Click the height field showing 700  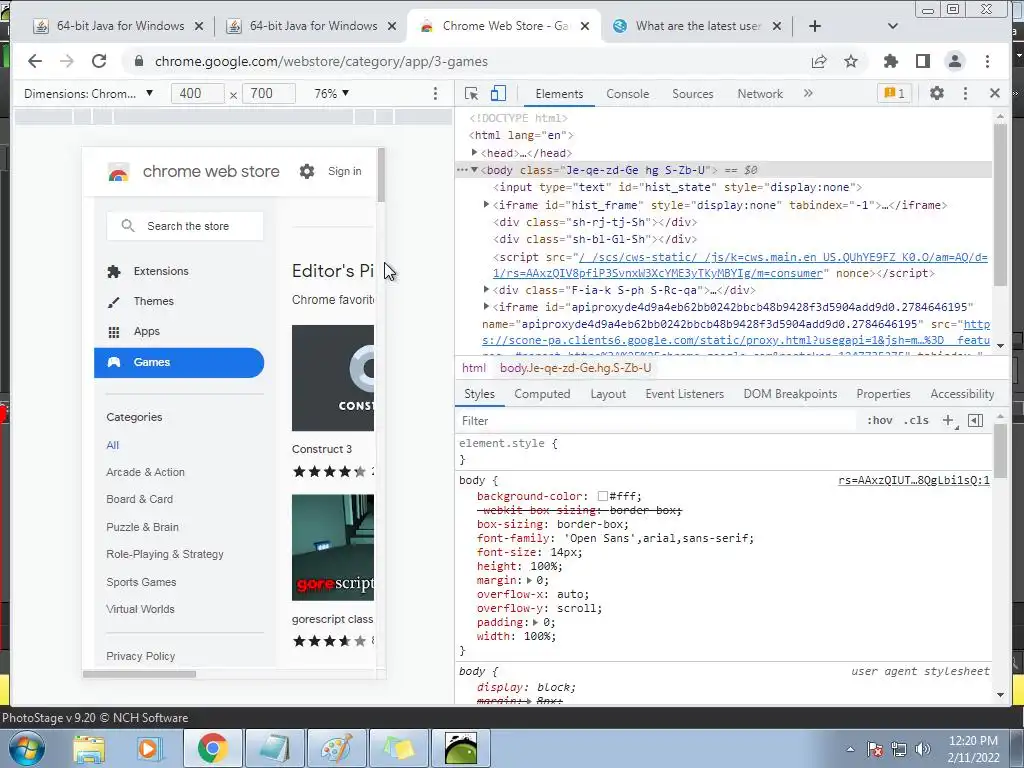[268, 93]
